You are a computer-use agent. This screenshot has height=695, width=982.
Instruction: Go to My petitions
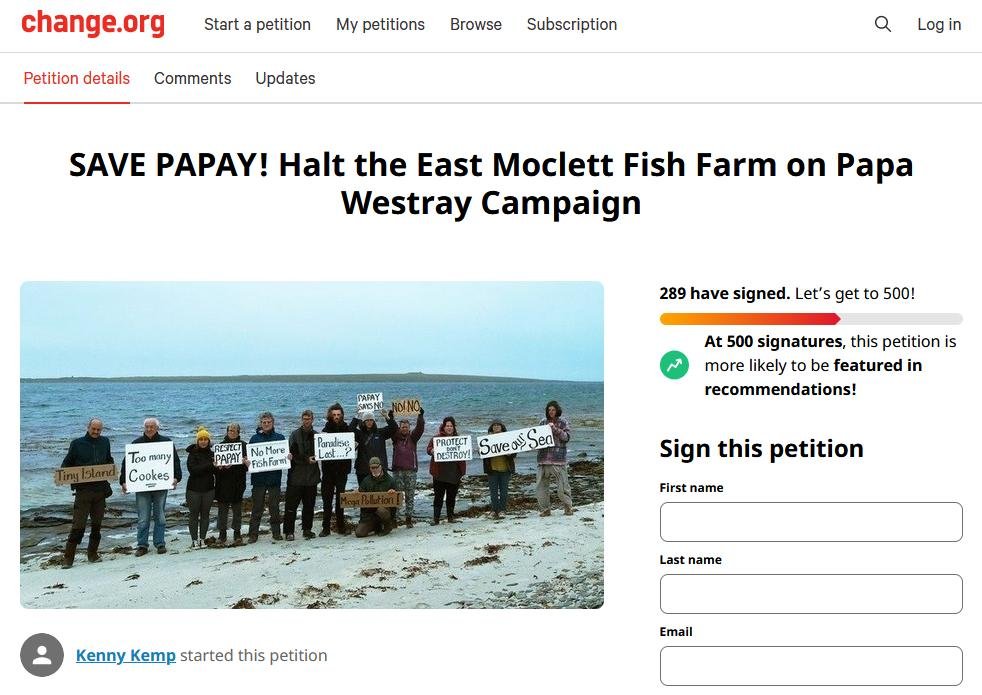(x=380, y=24)
